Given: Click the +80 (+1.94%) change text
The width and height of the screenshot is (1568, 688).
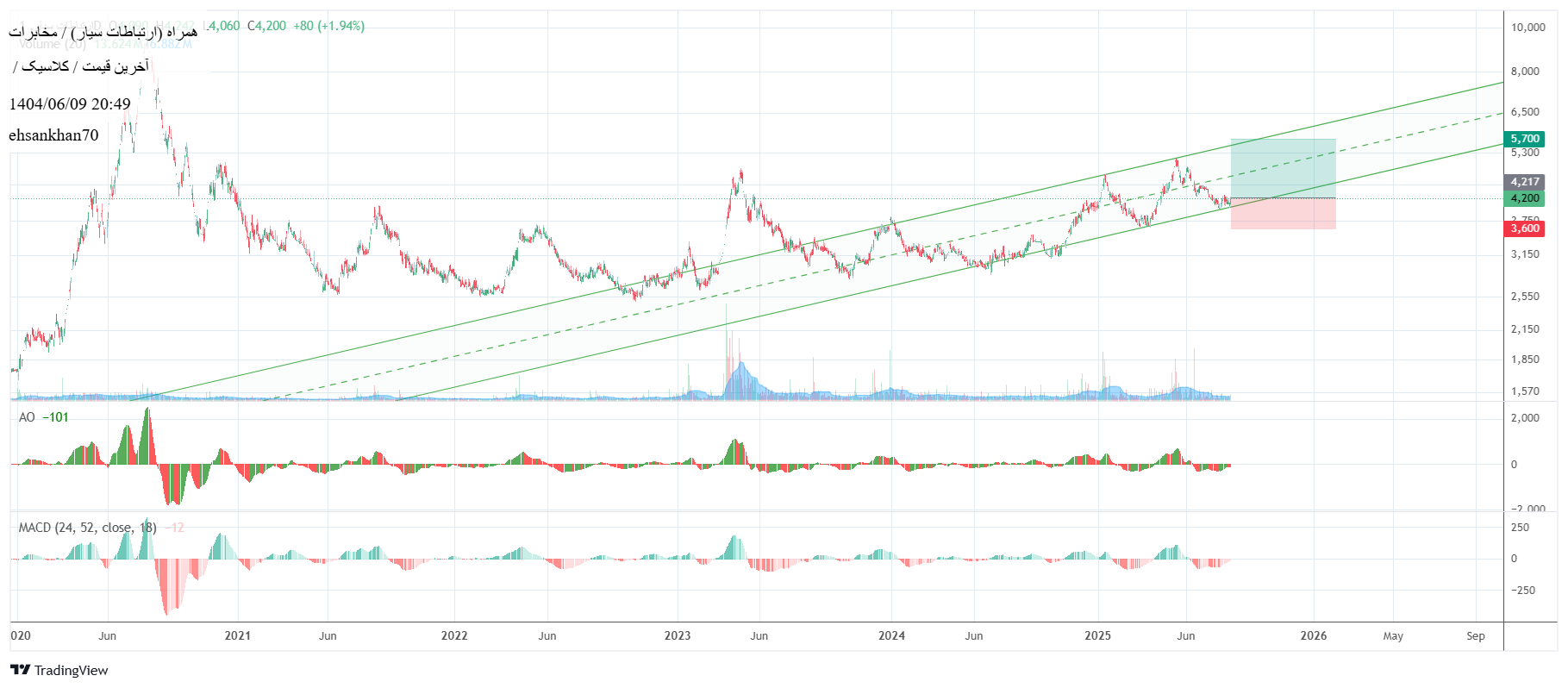Looking at the screenshot, I should (328, 26).
